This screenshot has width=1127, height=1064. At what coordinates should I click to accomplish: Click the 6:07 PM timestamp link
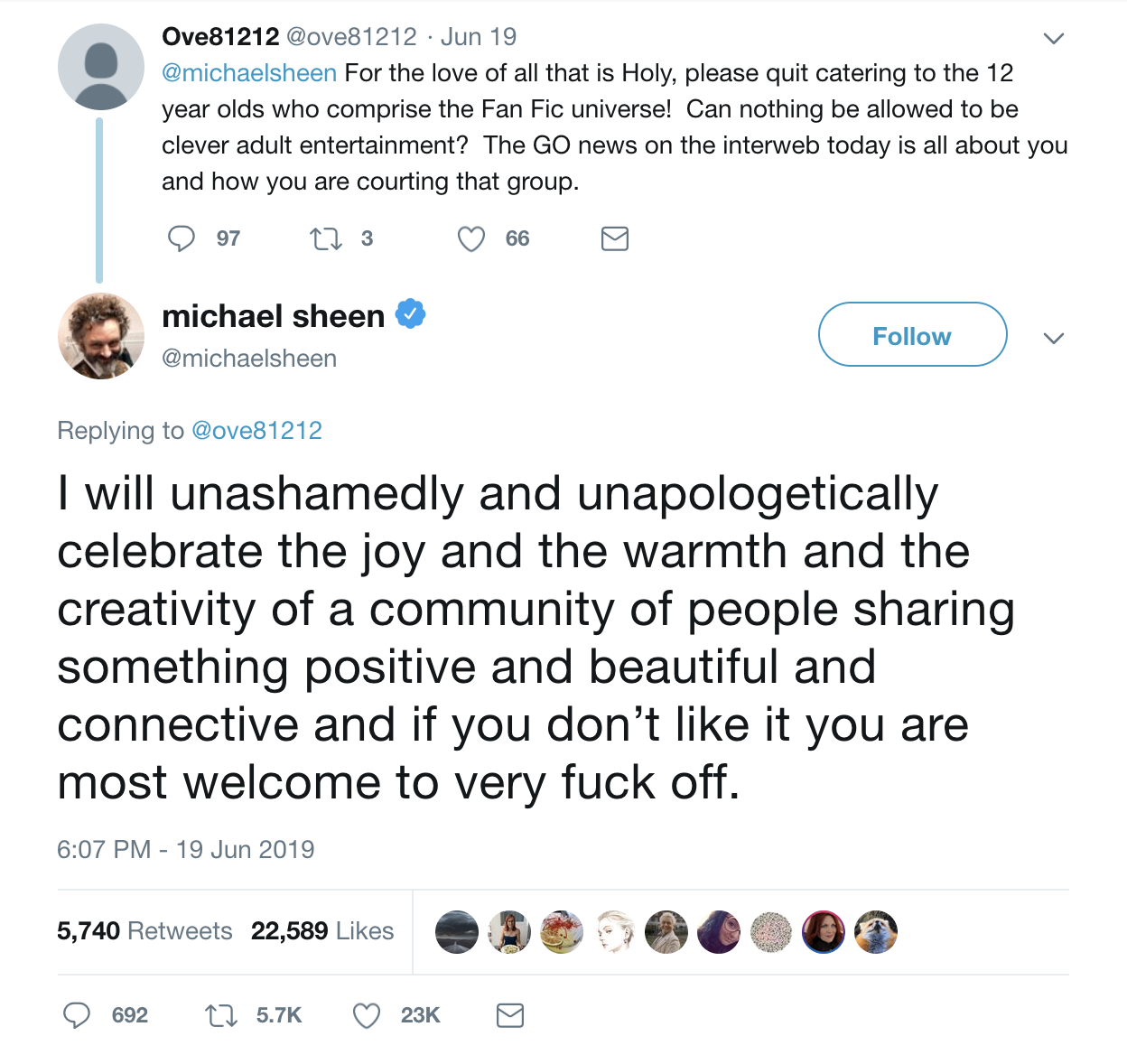[185, 849]
